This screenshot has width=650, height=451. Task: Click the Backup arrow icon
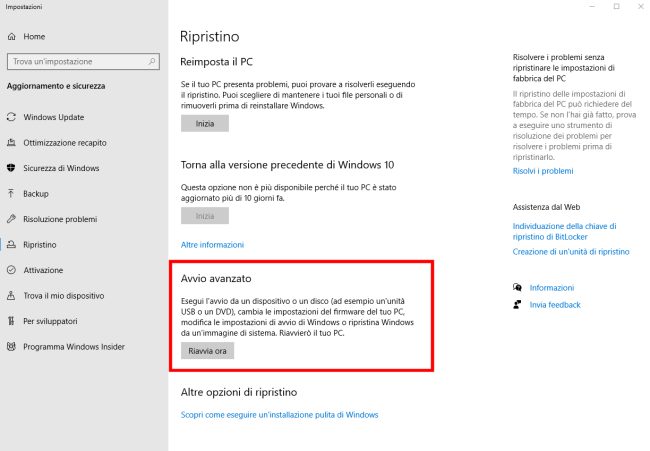tap(12, 194)
